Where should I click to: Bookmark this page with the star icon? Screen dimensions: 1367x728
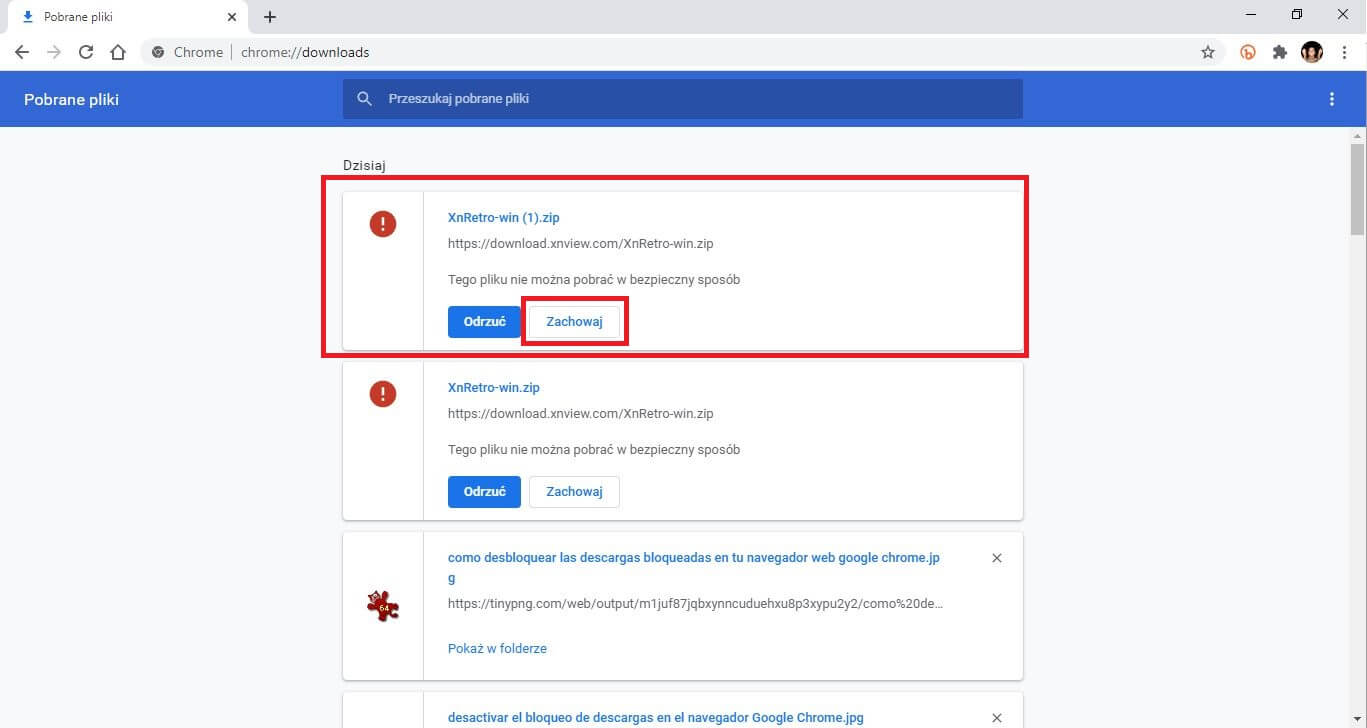pyautogui.click(x=1208, y=52)
